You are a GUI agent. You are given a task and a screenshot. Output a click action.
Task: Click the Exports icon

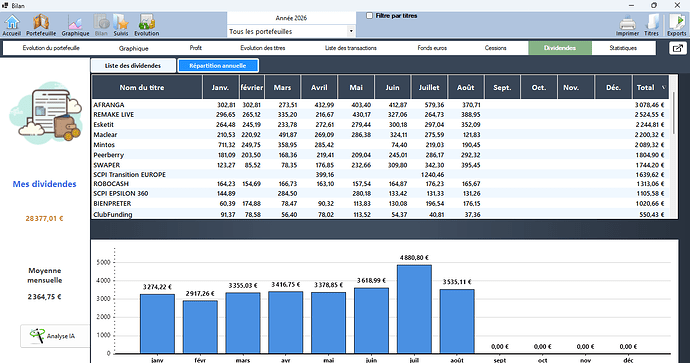676,26
